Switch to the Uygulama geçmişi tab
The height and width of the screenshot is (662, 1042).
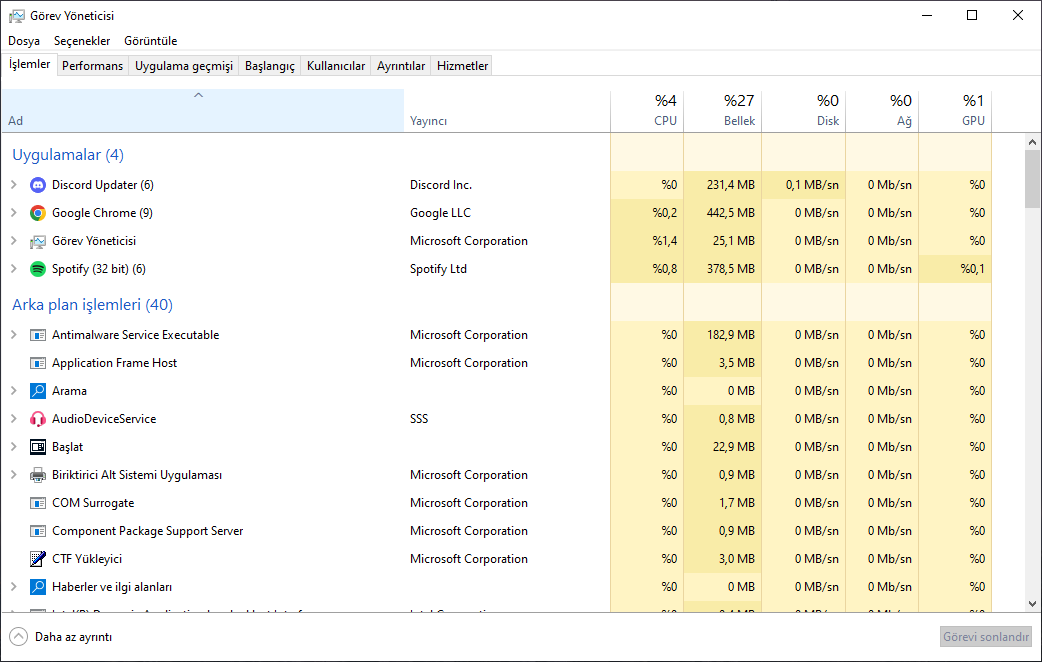[184, 66]
